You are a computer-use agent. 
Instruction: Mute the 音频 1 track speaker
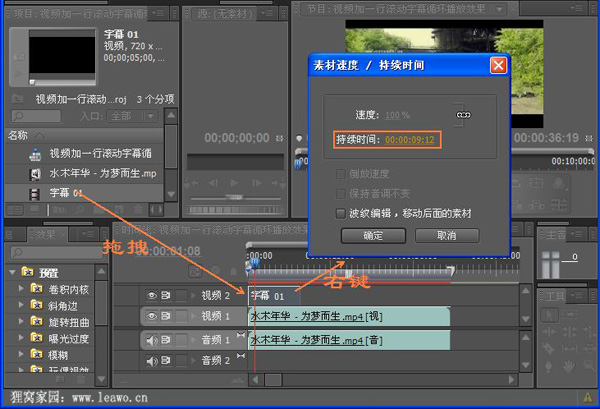coord(152,340)
